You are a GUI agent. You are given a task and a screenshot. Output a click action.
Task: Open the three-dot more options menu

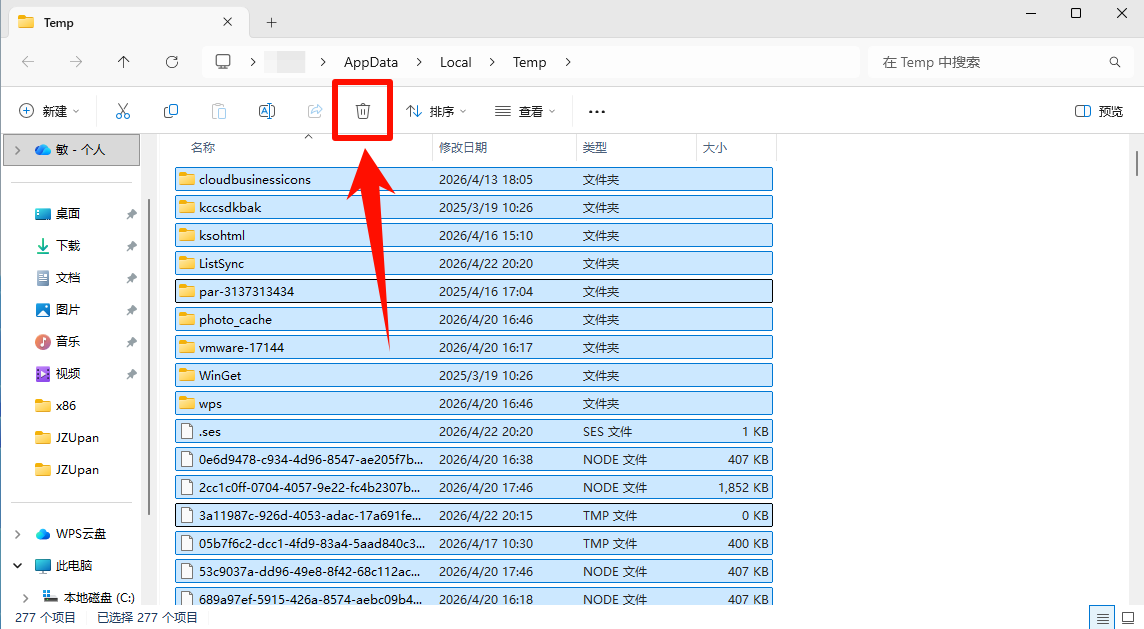tap(597, 112)
